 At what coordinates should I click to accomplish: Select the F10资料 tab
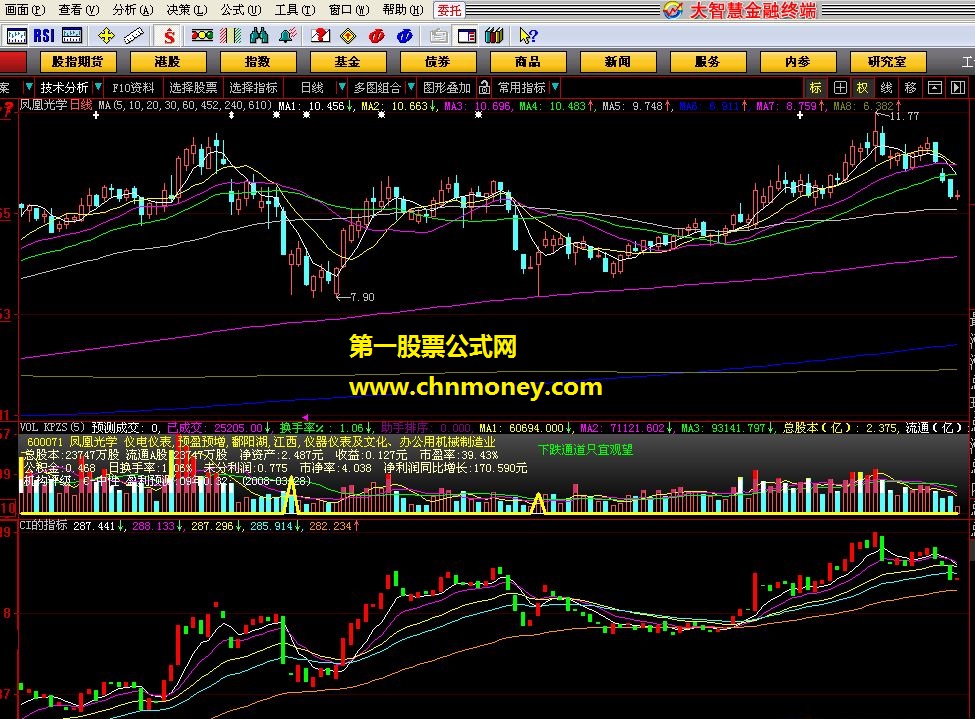(x=133, y=88)
